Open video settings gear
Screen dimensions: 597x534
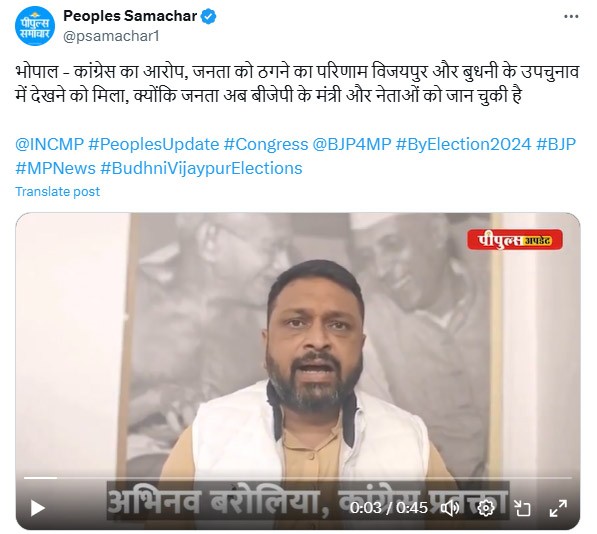[486, 508]
